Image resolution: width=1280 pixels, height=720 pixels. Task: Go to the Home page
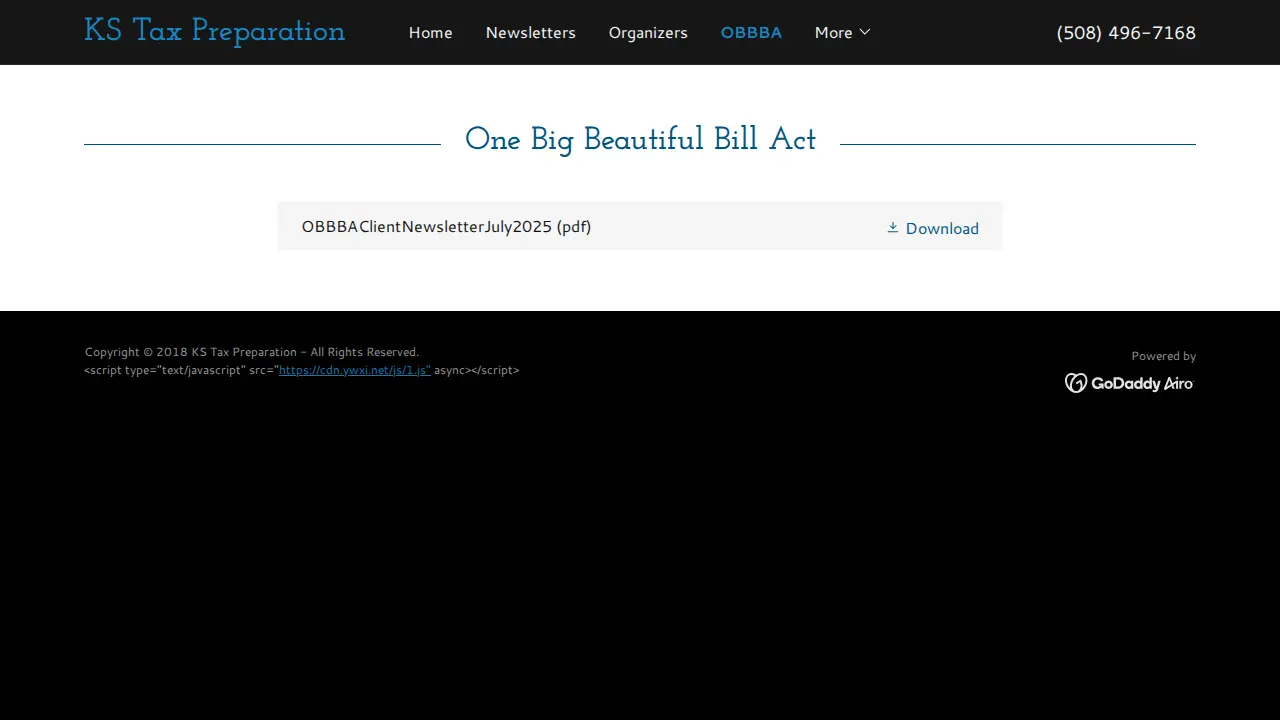pyautogui.click(x=430, y=33)
